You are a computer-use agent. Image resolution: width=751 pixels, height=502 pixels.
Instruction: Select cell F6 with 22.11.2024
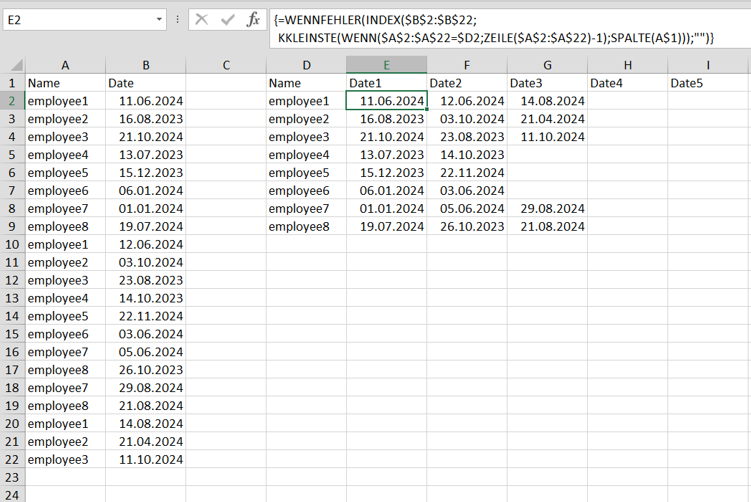tap(467, 172)
